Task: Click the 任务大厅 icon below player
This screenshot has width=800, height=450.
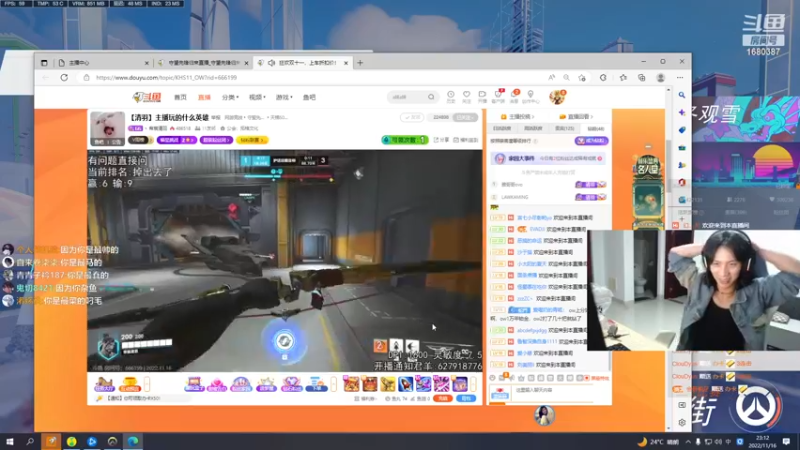Action: tap(104, 384)
